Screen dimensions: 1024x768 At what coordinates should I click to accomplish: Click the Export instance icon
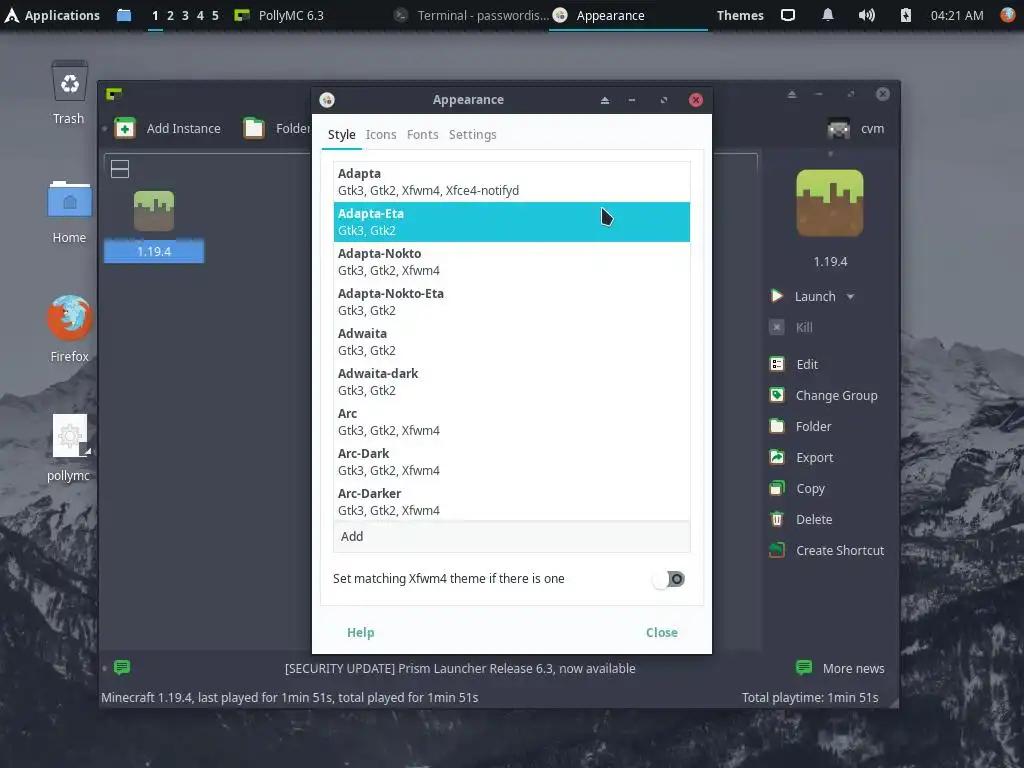click(776, 457)
